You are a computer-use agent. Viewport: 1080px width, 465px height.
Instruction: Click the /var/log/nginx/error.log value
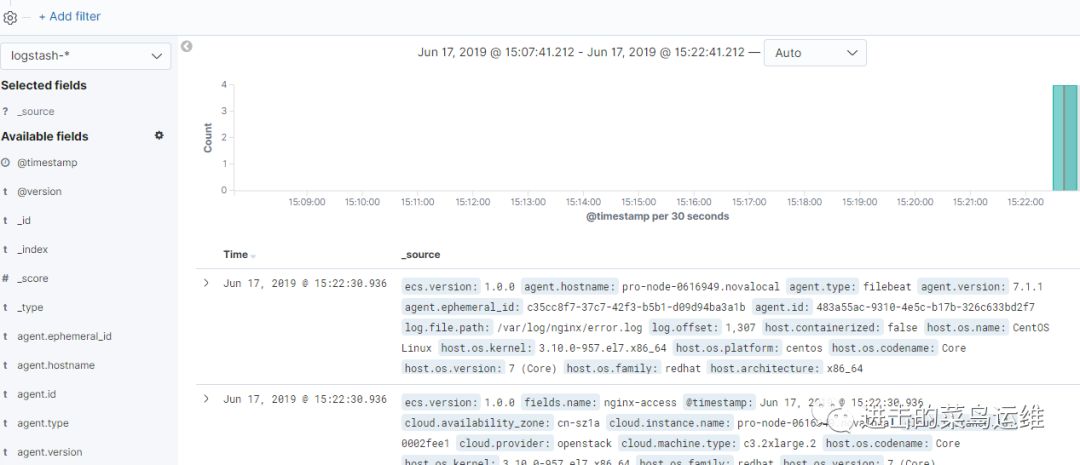coord(570,327)
